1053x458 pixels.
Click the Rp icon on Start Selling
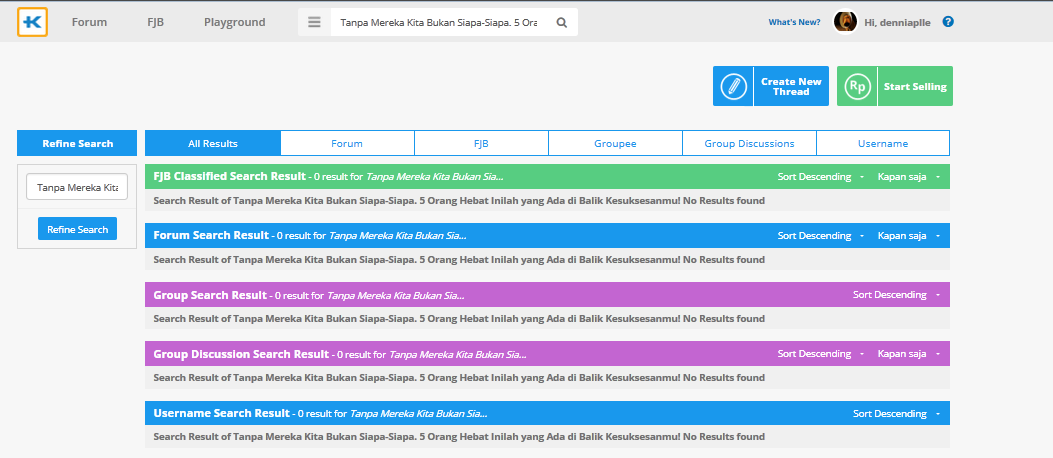click(857, 86)
